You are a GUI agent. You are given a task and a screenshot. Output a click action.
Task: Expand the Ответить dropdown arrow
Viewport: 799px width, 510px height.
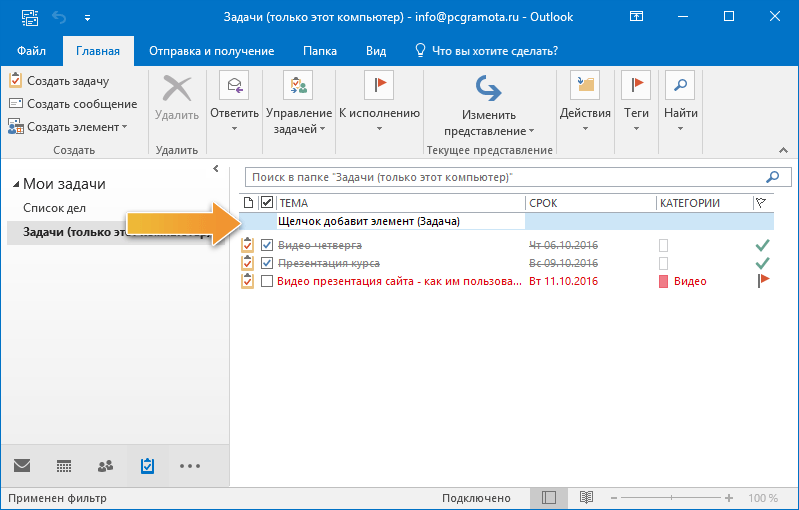[234, 129]
